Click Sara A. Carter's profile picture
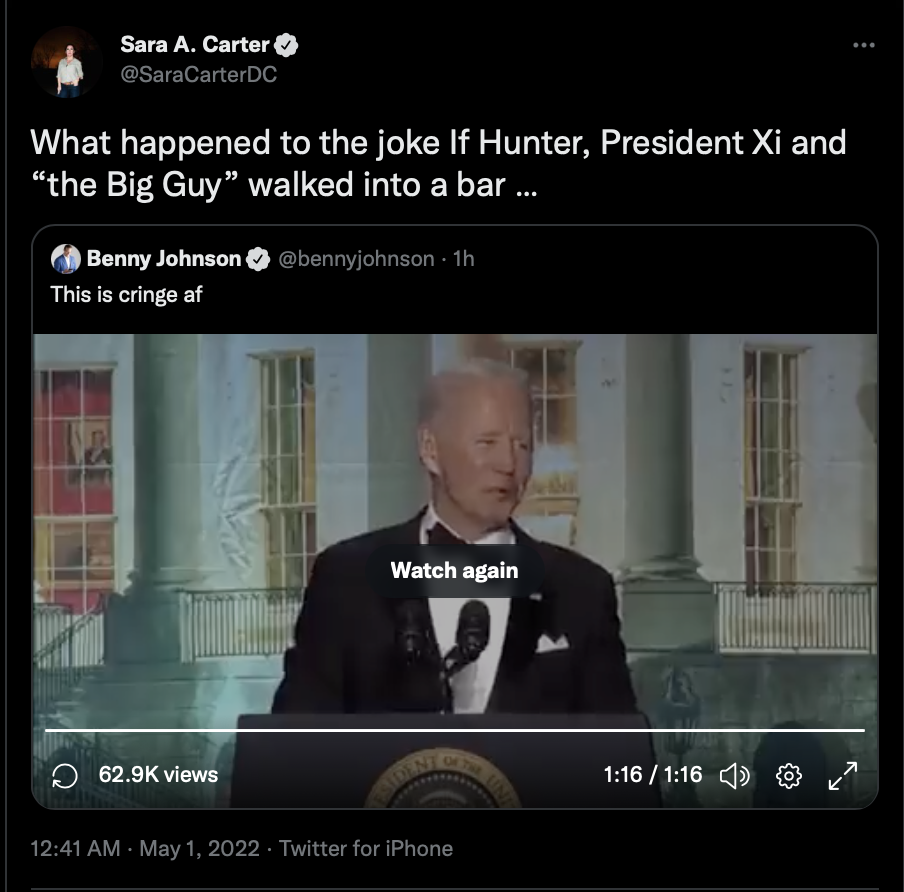Viewport: 904px width, 892px height. pos(66,62)
